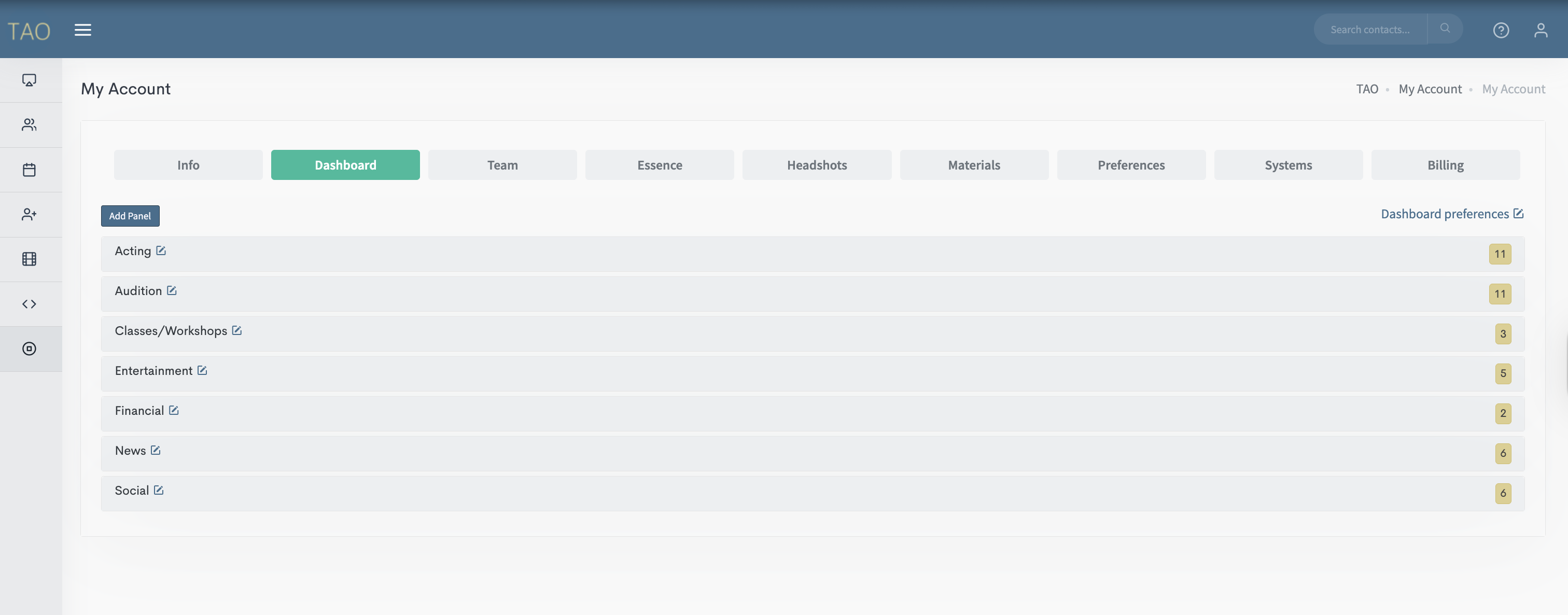The height and width of the screenshot is (615, 1568).
Task: Open the film strip sidebar icon
Action: coord(29,259)
